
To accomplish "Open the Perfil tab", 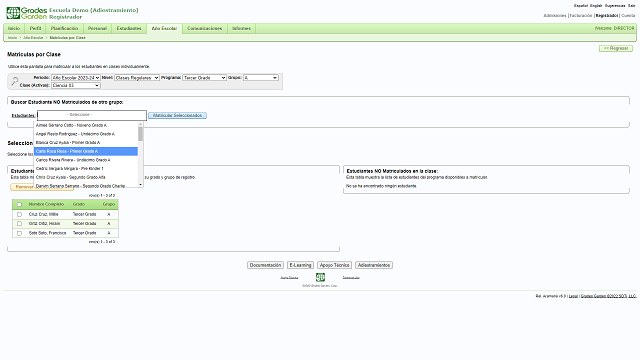I will [36, 28].
